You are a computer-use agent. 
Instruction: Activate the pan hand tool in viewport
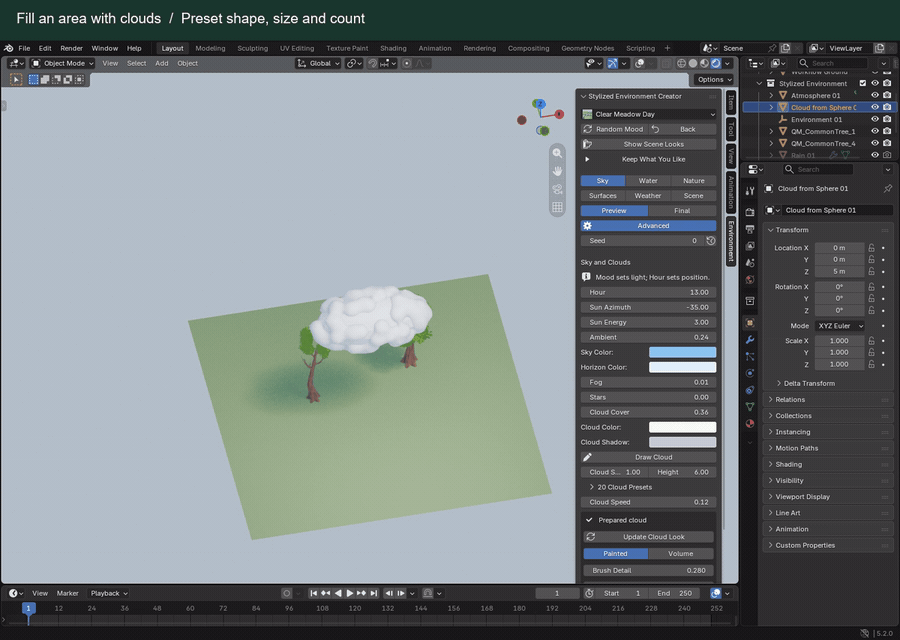coord(557,171)
